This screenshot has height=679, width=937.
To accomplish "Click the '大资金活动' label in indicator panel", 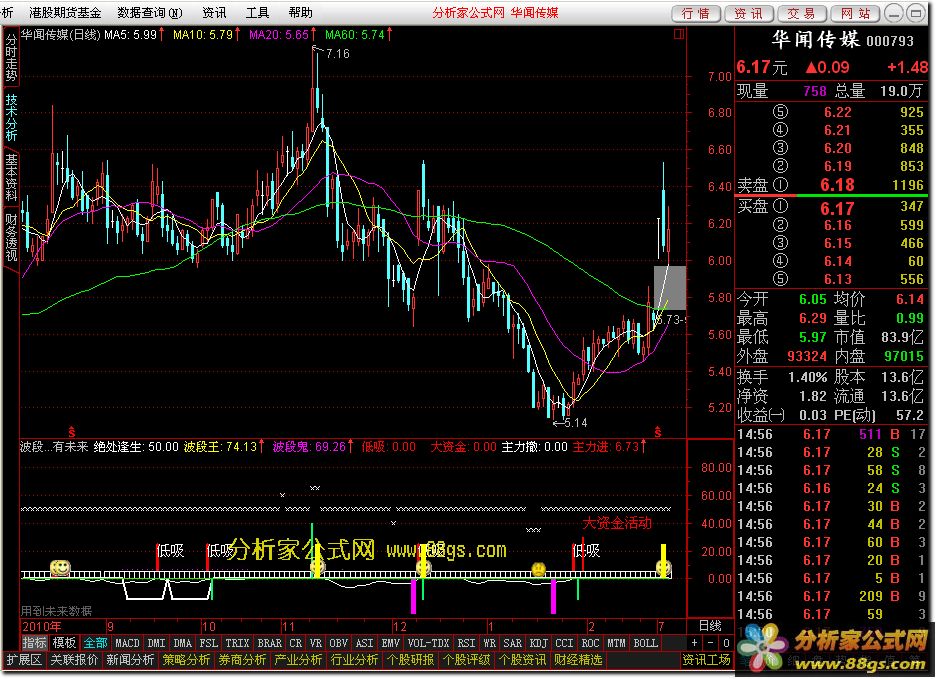I will click(617, 524).
